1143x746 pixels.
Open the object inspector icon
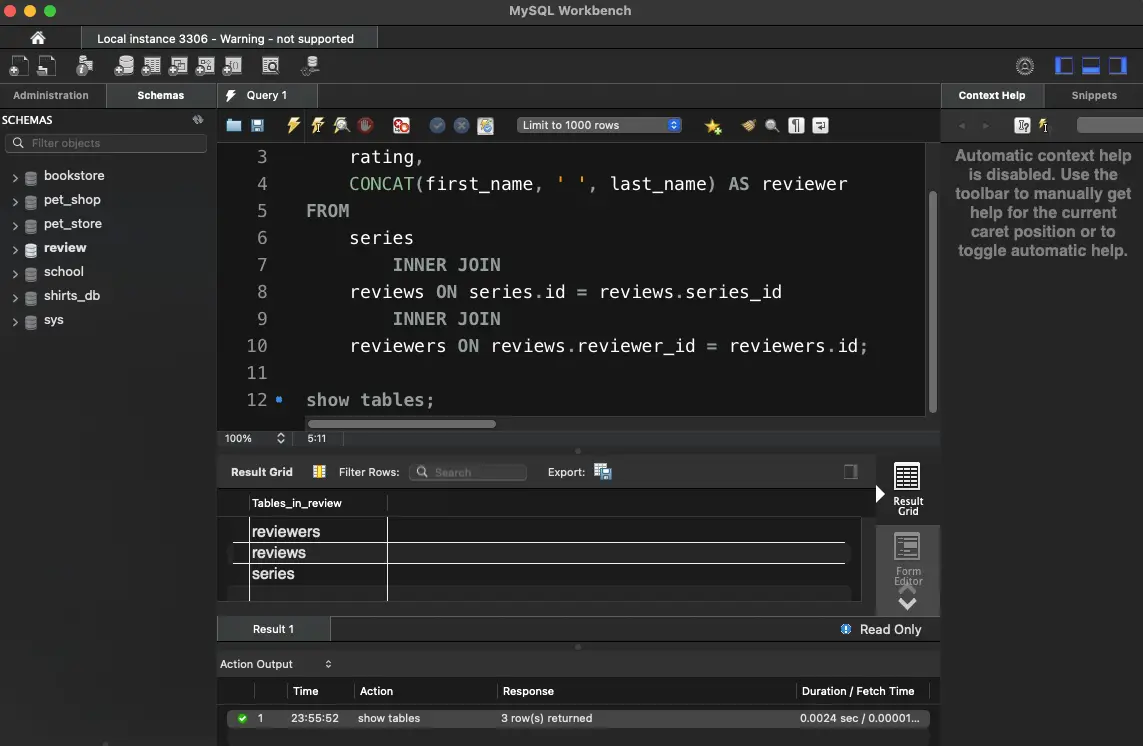click(85, 66)
